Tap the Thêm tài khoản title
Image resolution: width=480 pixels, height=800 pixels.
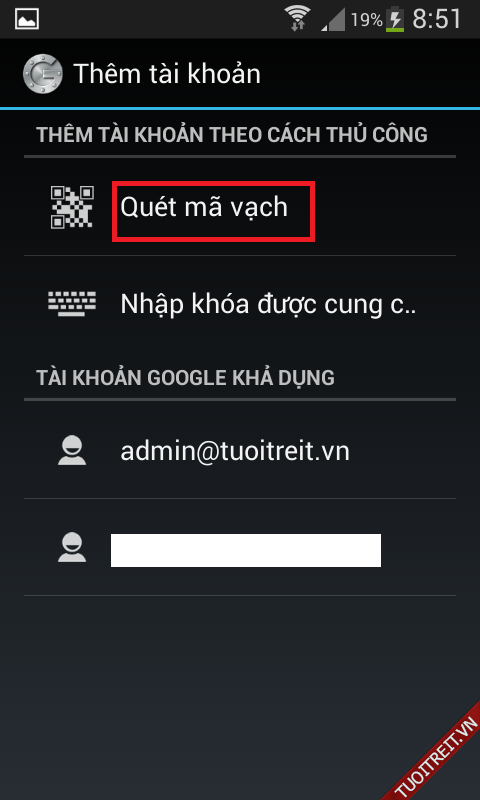(x=167, y=74)
